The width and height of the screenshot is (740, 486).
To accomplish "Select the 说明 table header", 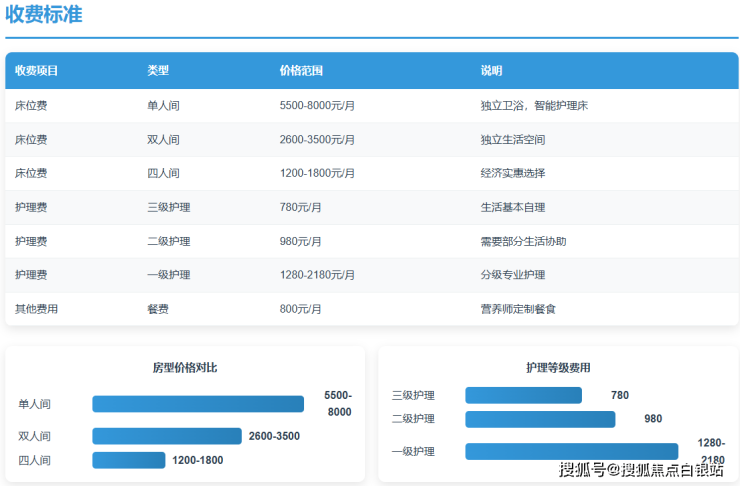I will click(x=491, y=71).
